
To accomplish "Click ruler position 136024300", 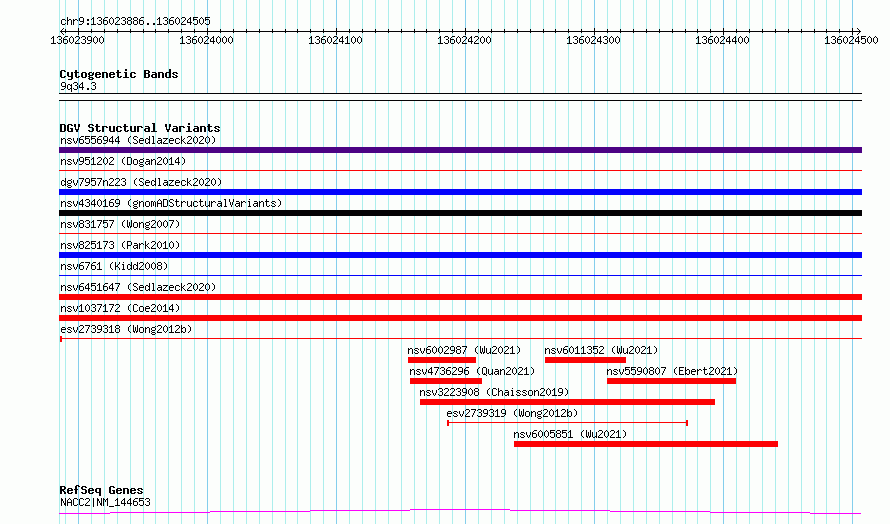I will point(594,40).
